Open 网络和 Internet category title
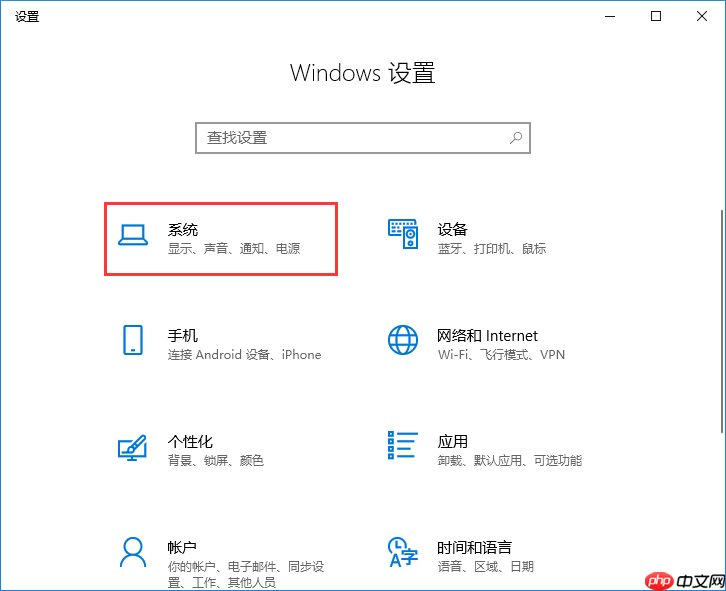 pyautogui.click(x=488, y=335)
